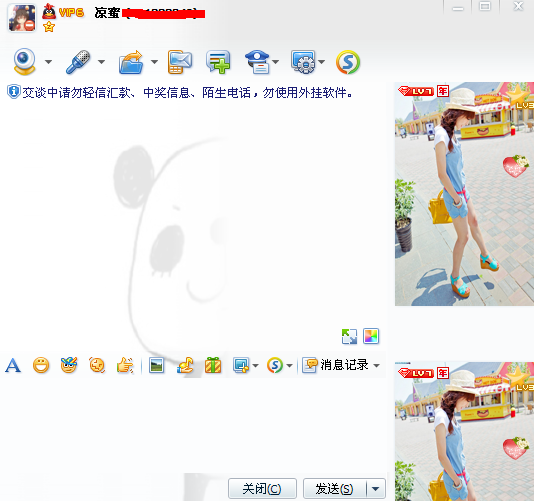Click the LV7 diamond badge on lower image
The height and width of the screenshot is (501, 534).
click(x=416, y=373)
